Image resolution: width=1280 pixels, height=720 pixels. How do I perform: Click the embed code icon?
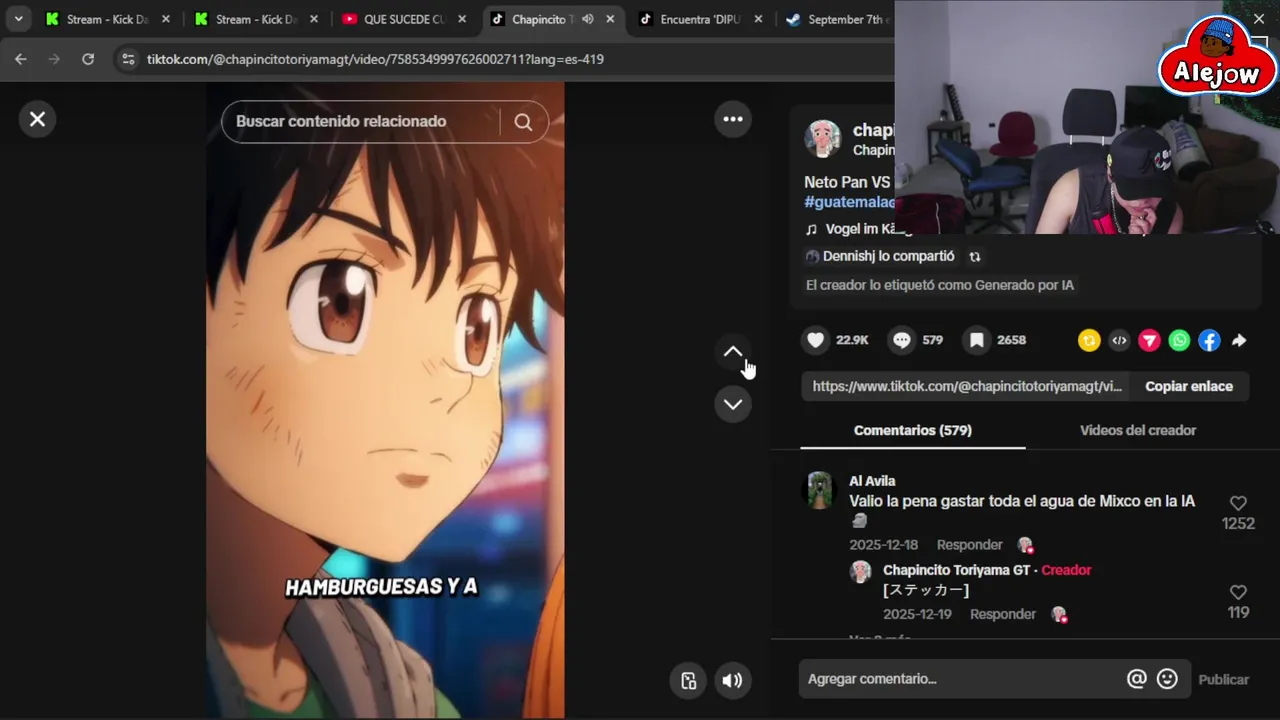coord(1119,341)
